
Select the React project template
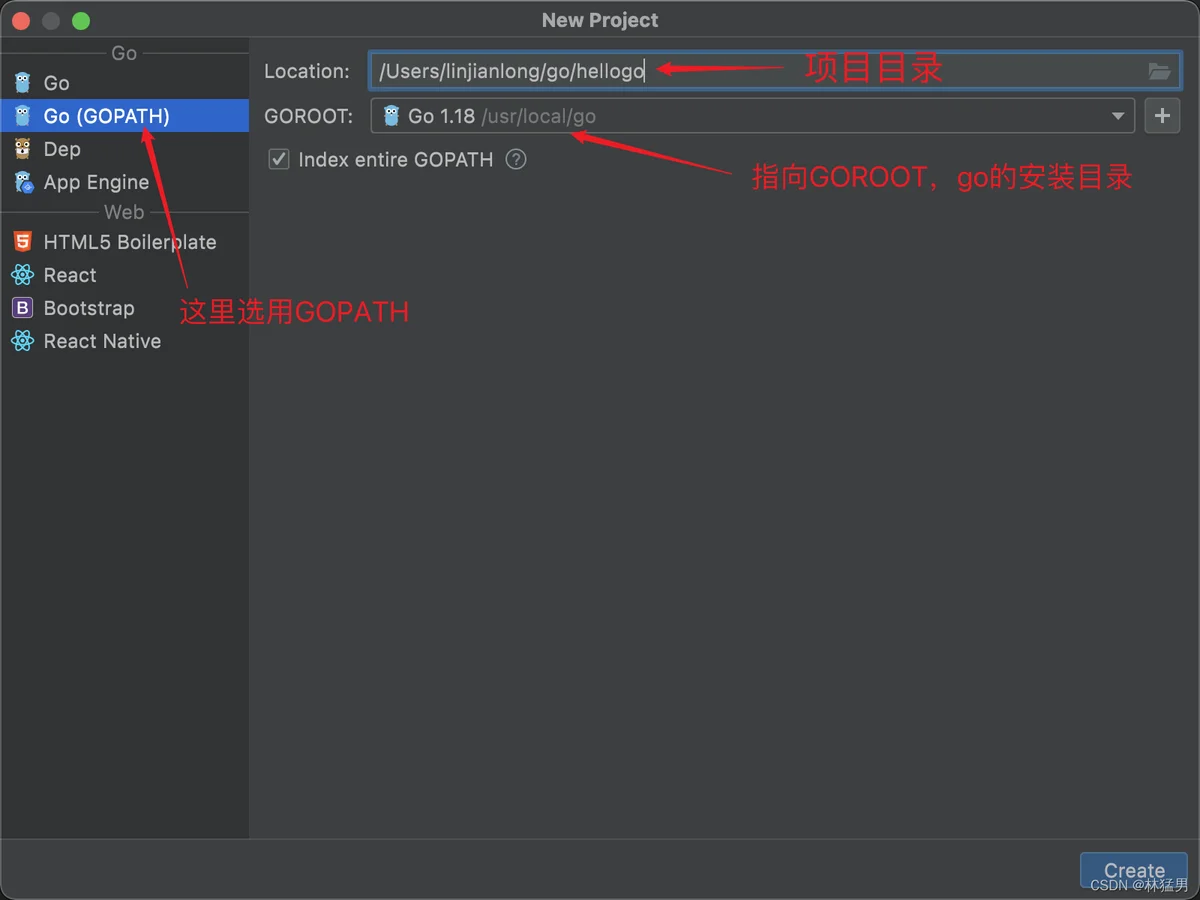click(x=124, y=275)
